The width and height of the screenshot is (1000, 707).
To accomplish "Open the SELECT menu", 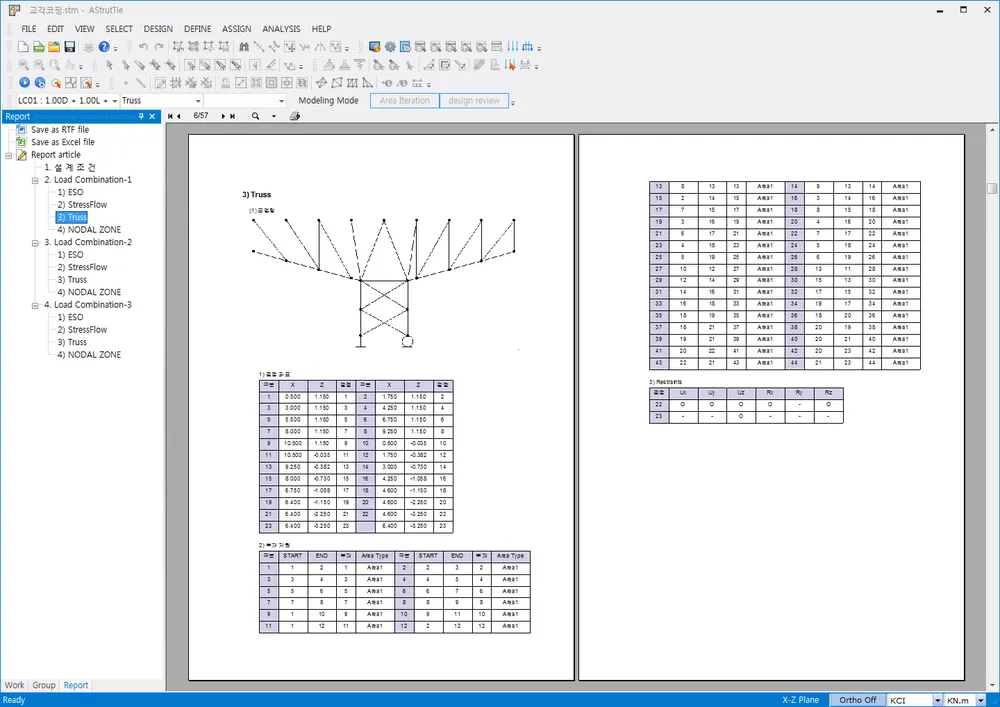I will pyautogui.click(x=119, y=29).
